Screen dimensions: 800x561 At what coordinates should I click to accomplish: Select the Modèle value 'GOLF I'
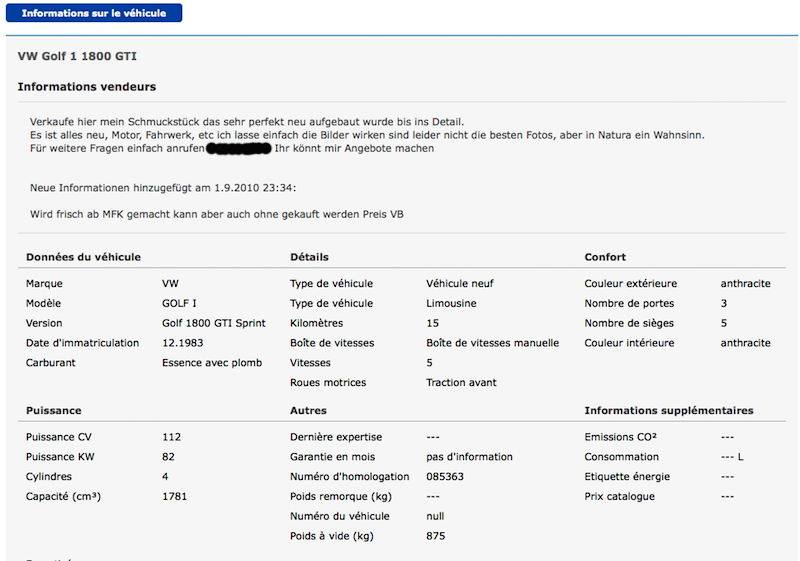click(179, 303)
